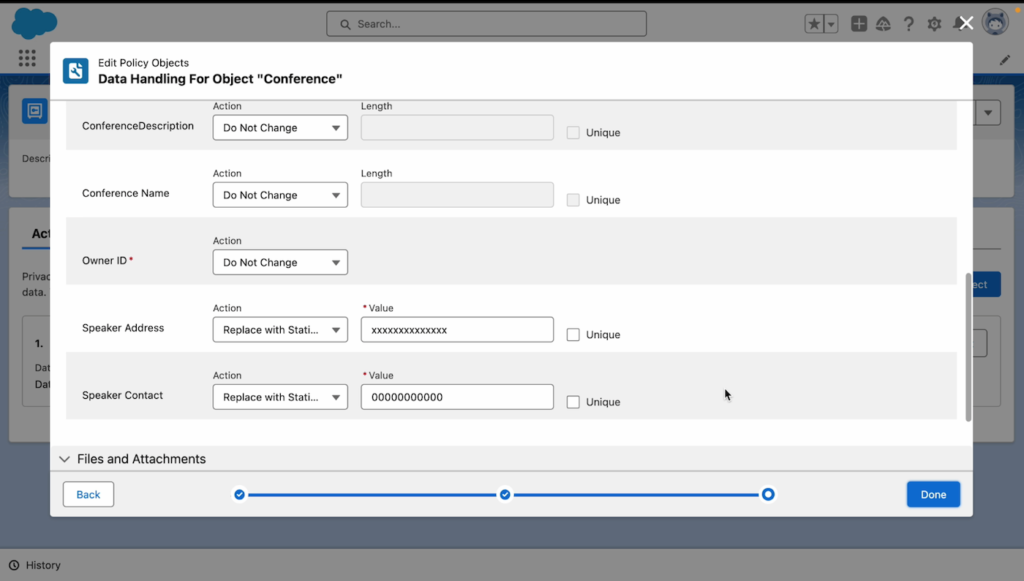
Task: Click the user avatar icon
Action: [995, 21]
